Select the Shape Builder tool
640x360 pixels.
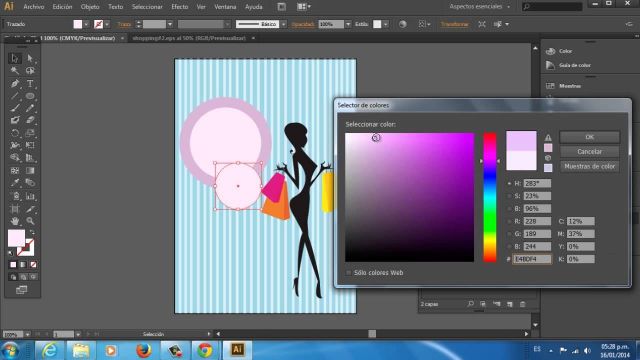click(15, 158)
